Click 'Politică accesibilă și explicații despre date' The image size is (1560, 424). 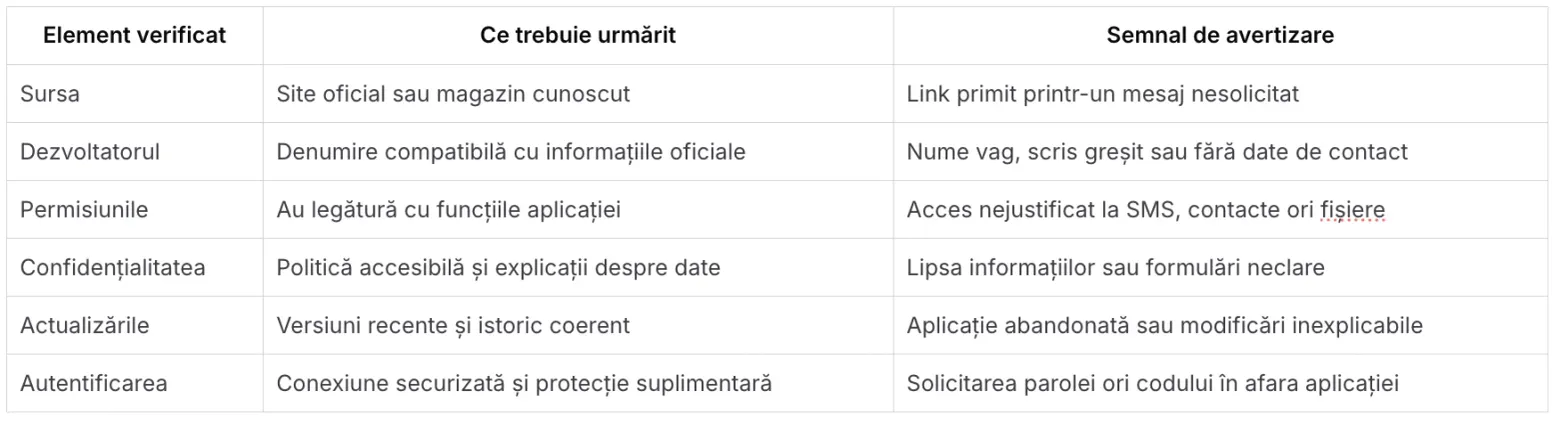[498, 268]
